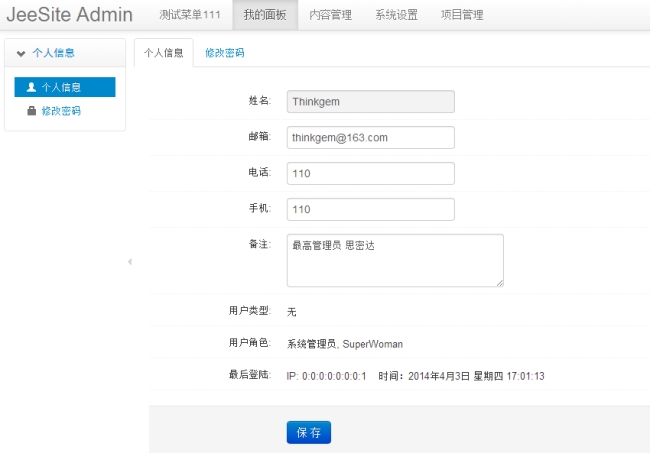Select 个人信息 in the sidebar menu
This screenshot has width=650, height=453.
tap(65, 87)
